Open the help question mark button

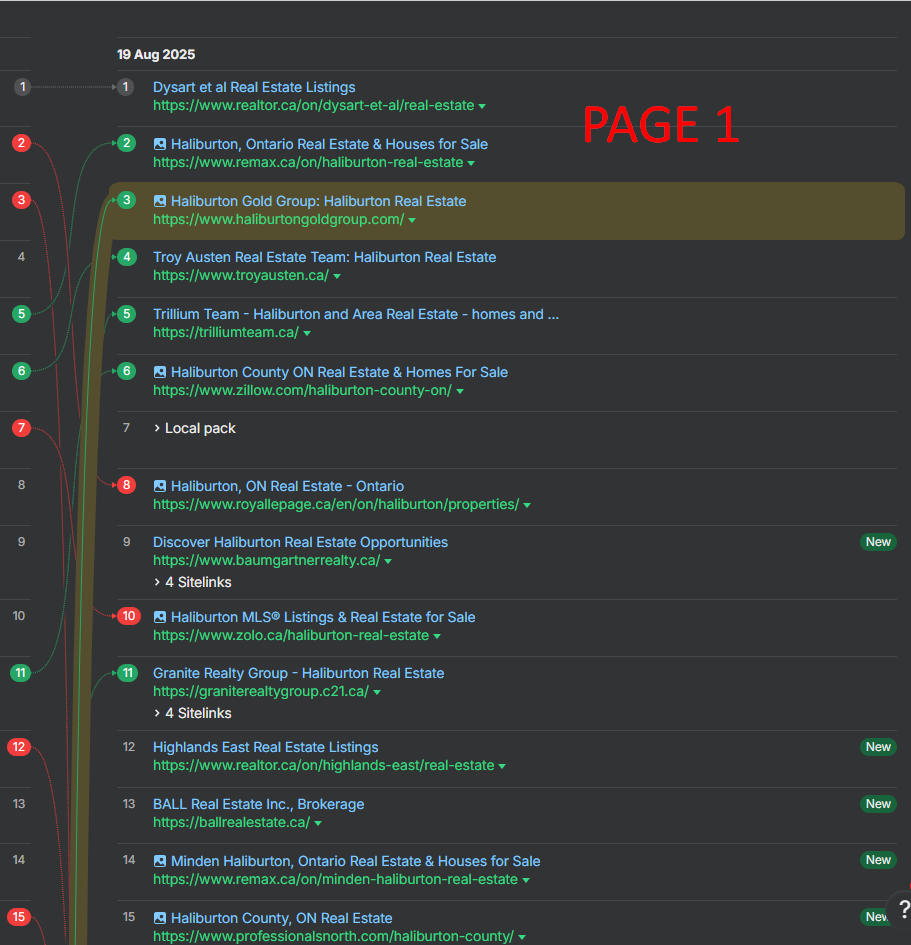901,908
